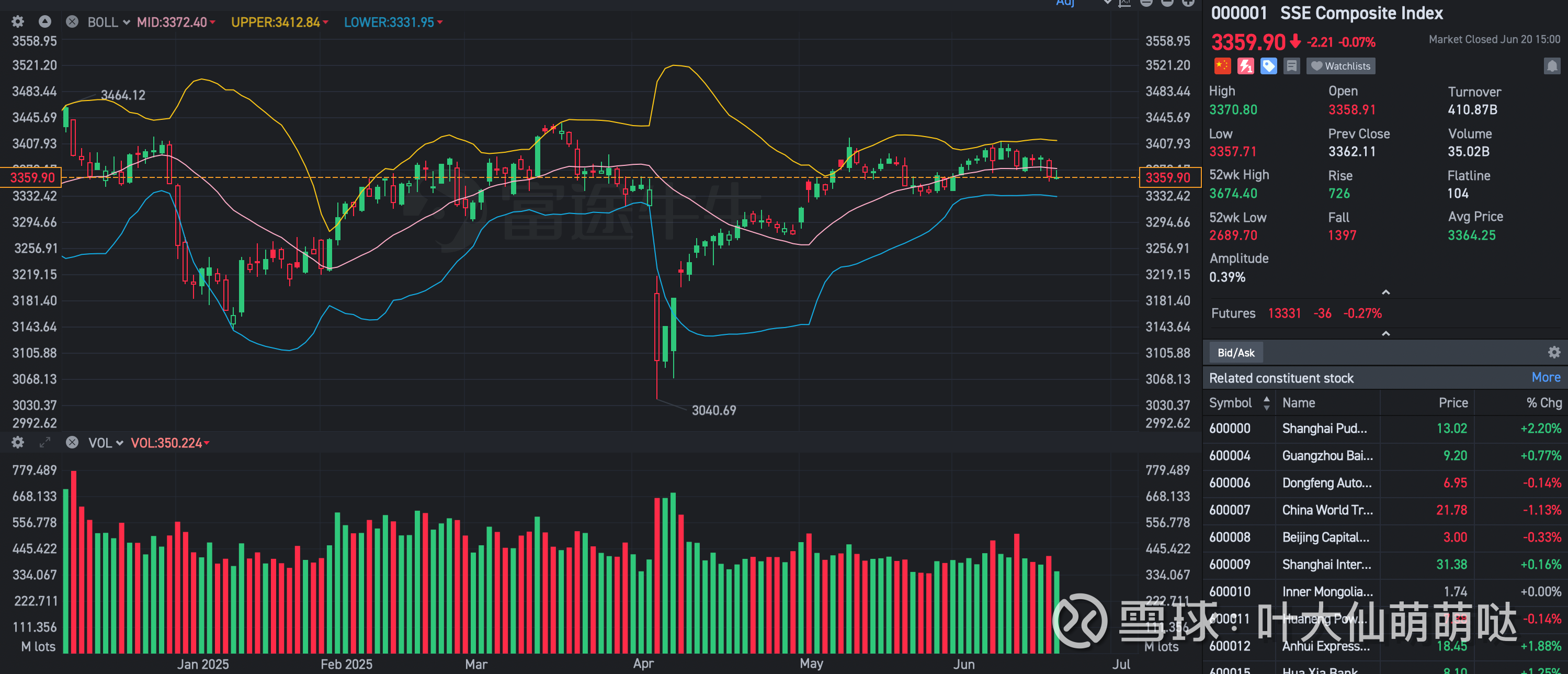Open VOL indicator settings gear
This screenshot has width=1568, height=674.
(18, 443)
